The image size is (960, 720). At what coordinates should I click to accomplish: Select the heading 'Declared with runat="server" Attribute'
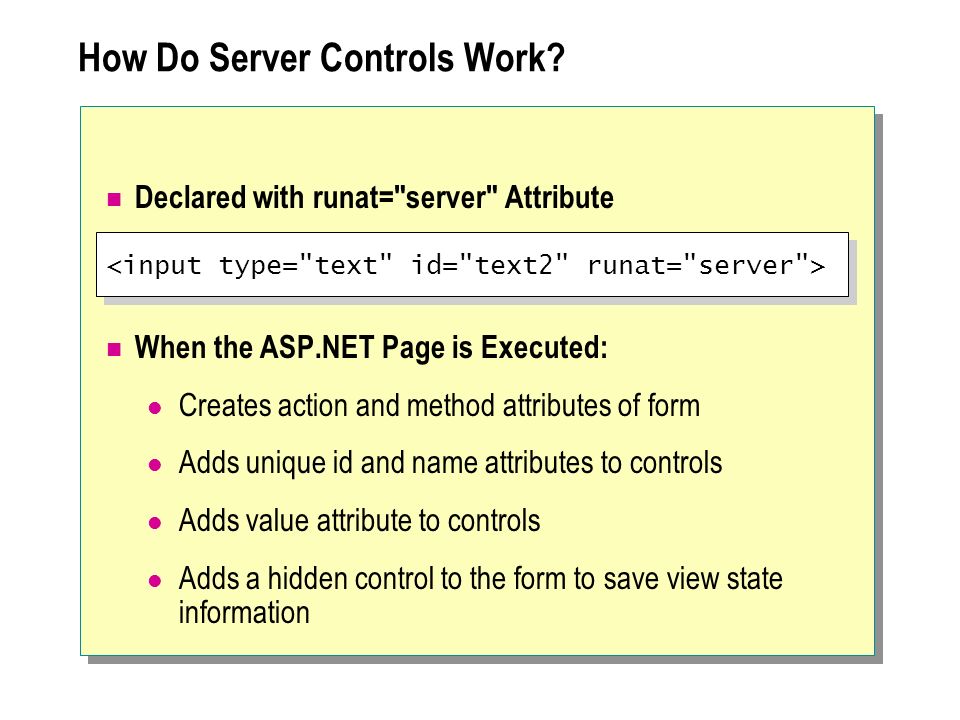pos(374,198)
